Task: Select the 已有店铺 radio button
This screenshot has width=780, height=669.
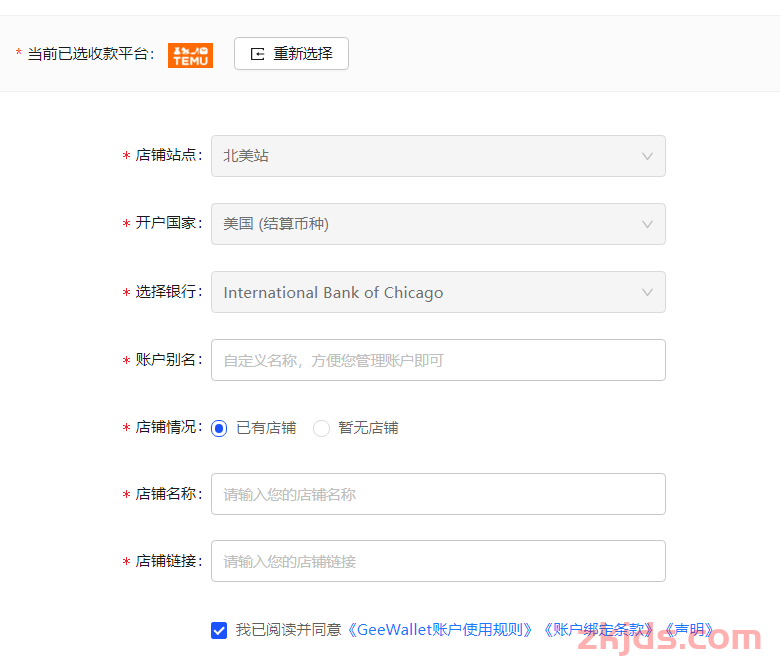Action: pyautogui.click(x=219, y=428)
